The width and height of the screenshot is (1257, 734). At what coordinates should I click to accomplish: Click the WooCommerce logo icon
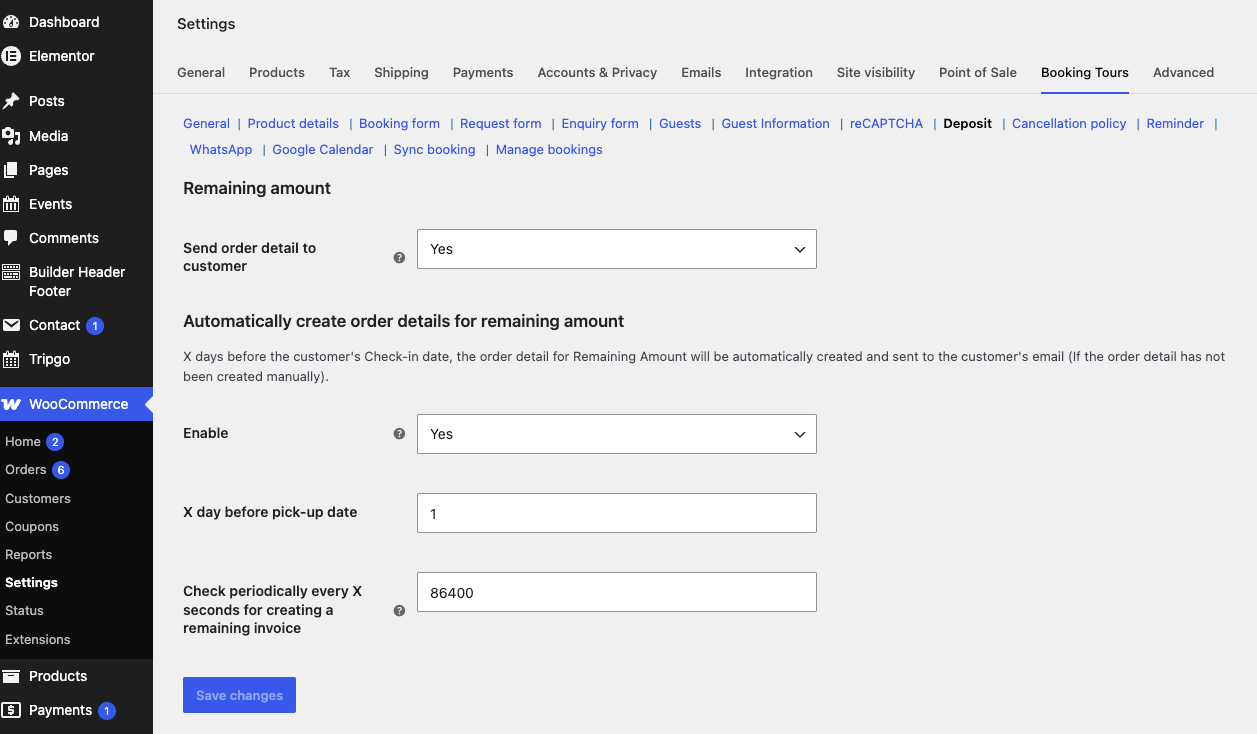point(12,404)
